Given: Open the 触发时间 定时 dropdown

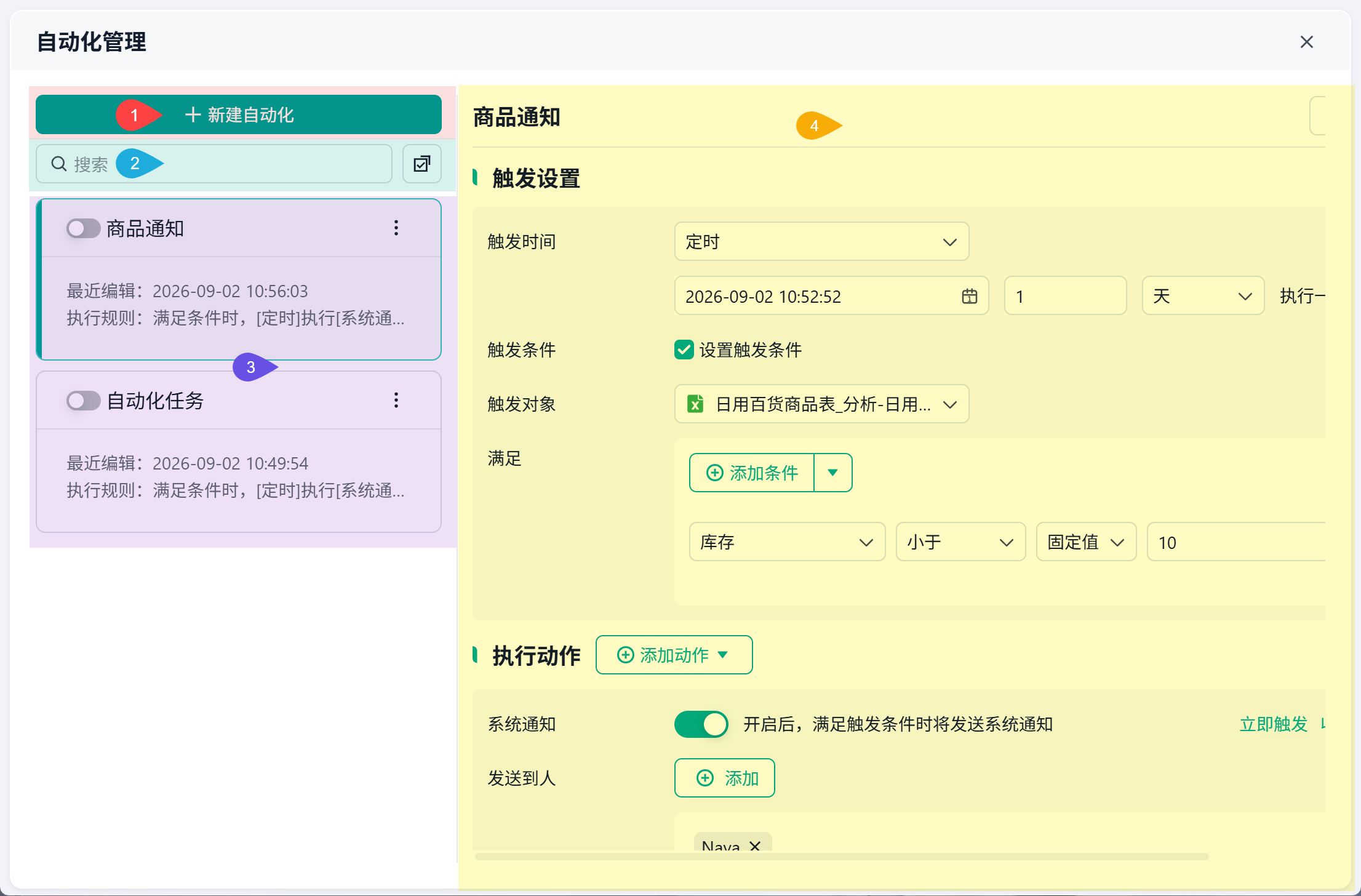Looking at the screenshot, I should pos(821,242).
